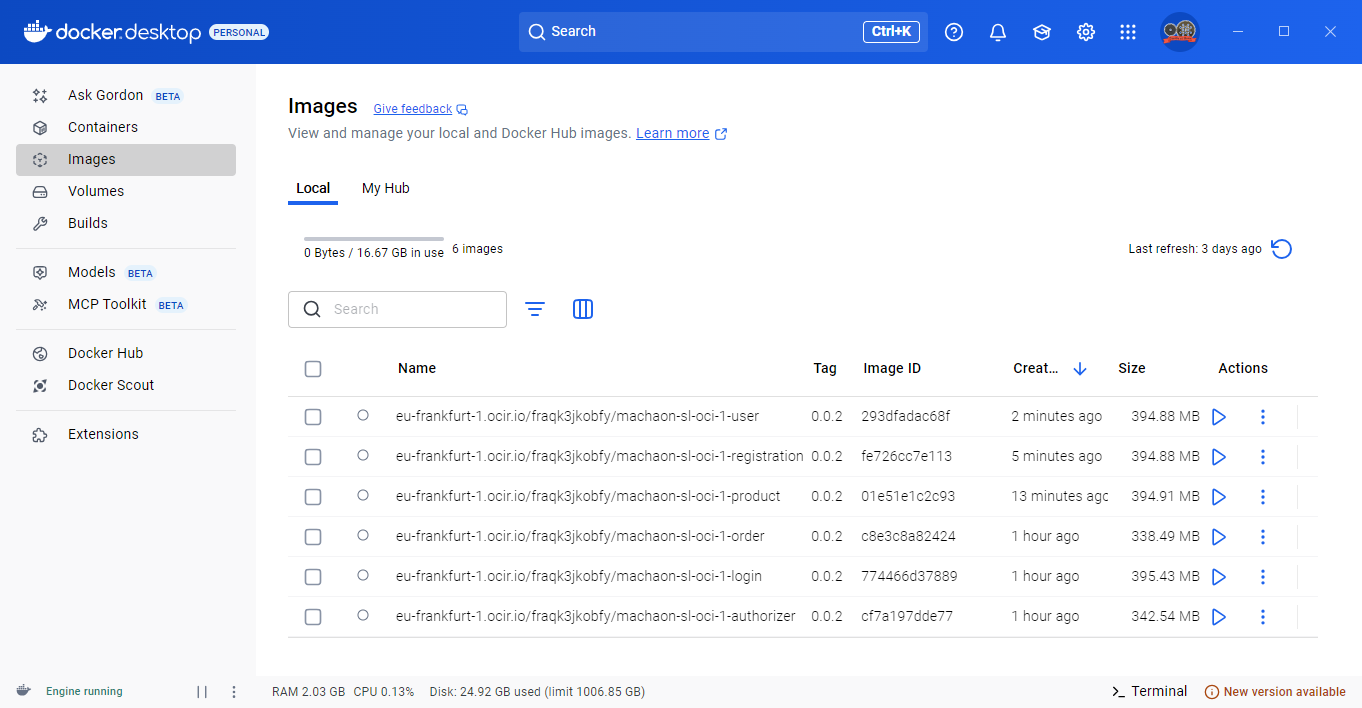Switch to the My Hub tab
This screenshot has height=708, width=1362.
tap(385, 188)
